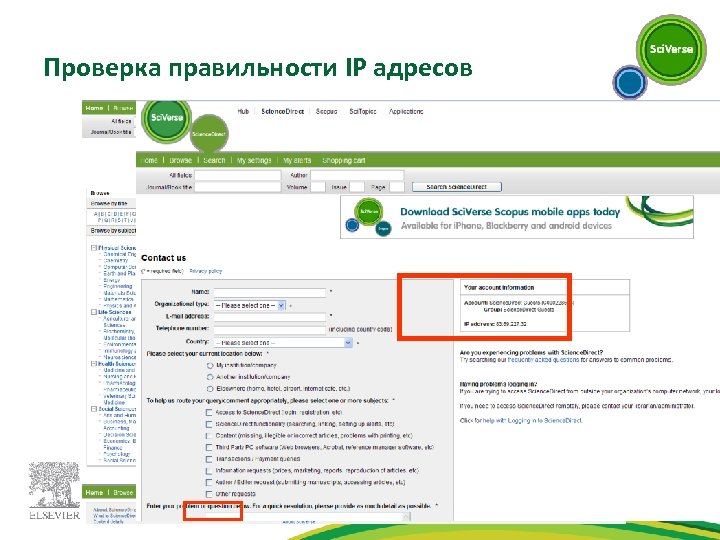Select the Elsewhere (home, hotel, airport) radio button
Screen dimensions: 720x540
click(x=210, y=389)
